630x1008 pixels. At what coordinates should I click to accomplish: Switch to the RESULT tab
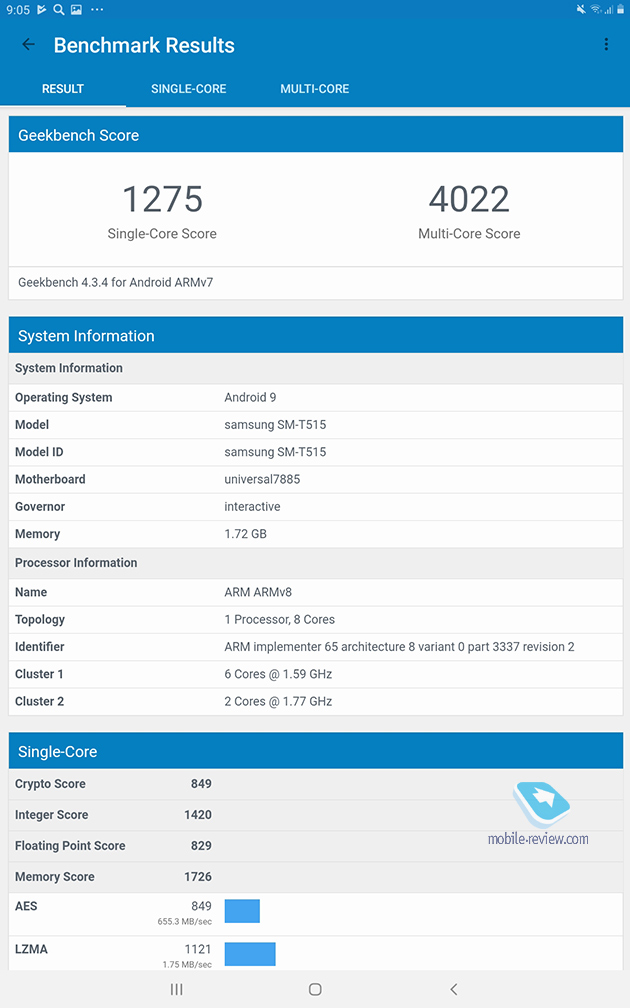63,89
